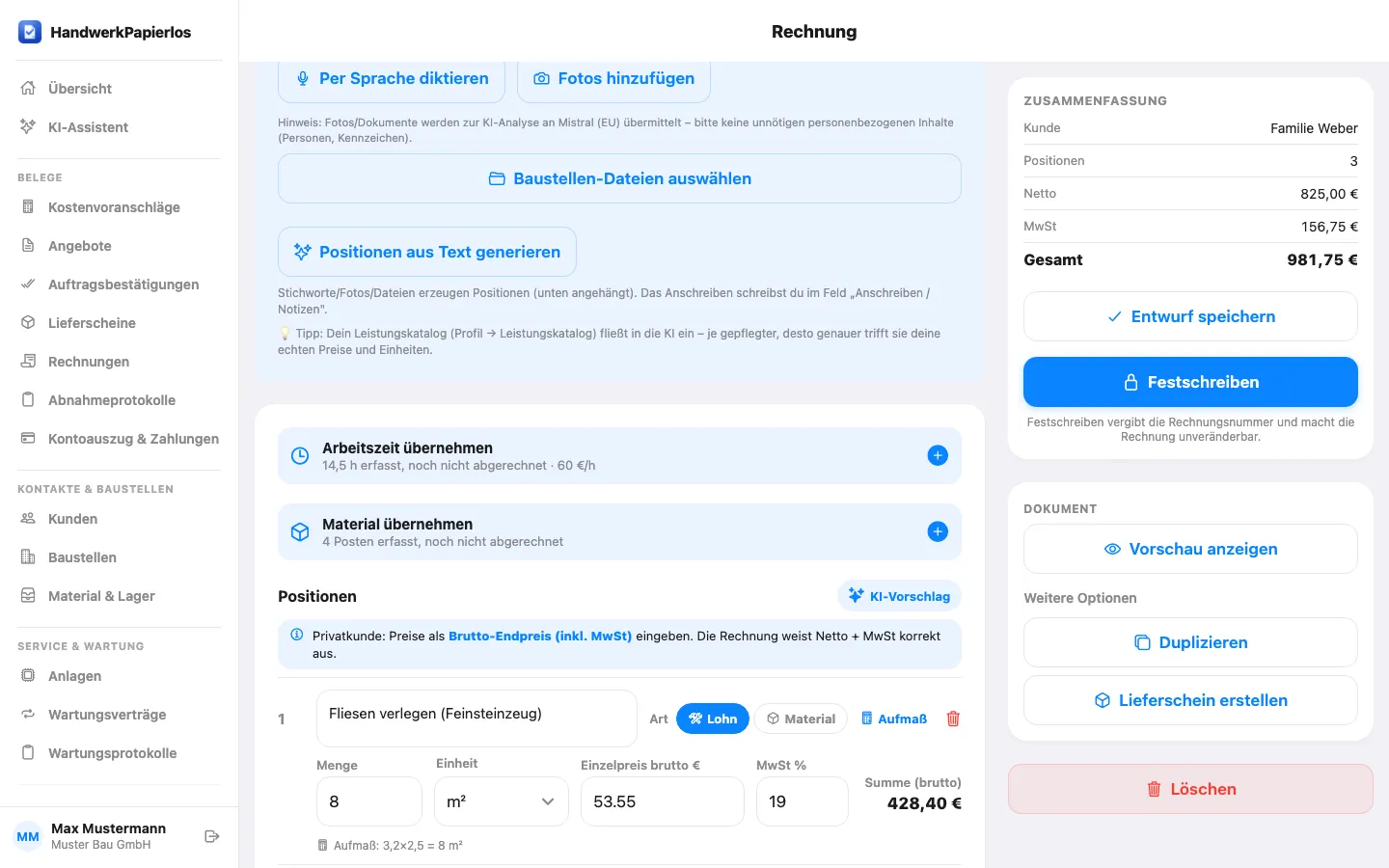1389x868 pixels.
Task: Set position type to Material
Action: coord(801,719)
